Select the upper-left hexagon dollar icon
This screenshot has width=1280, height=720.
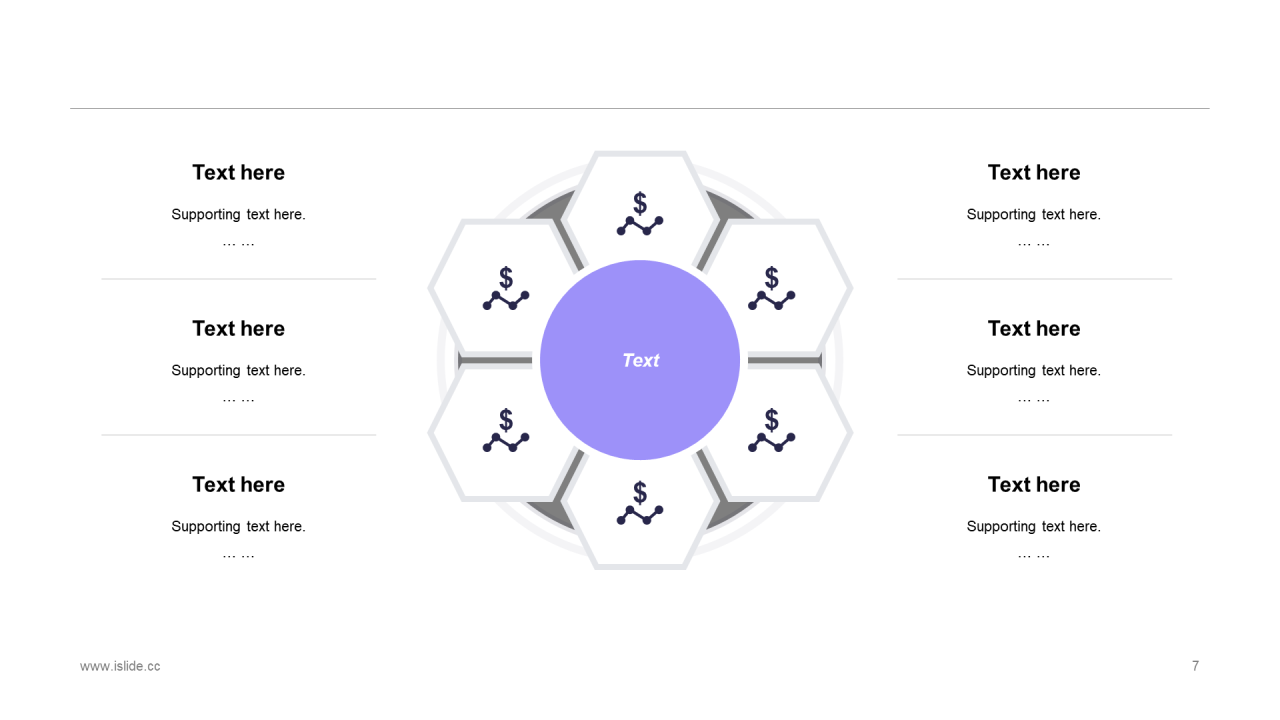point(506,288)
